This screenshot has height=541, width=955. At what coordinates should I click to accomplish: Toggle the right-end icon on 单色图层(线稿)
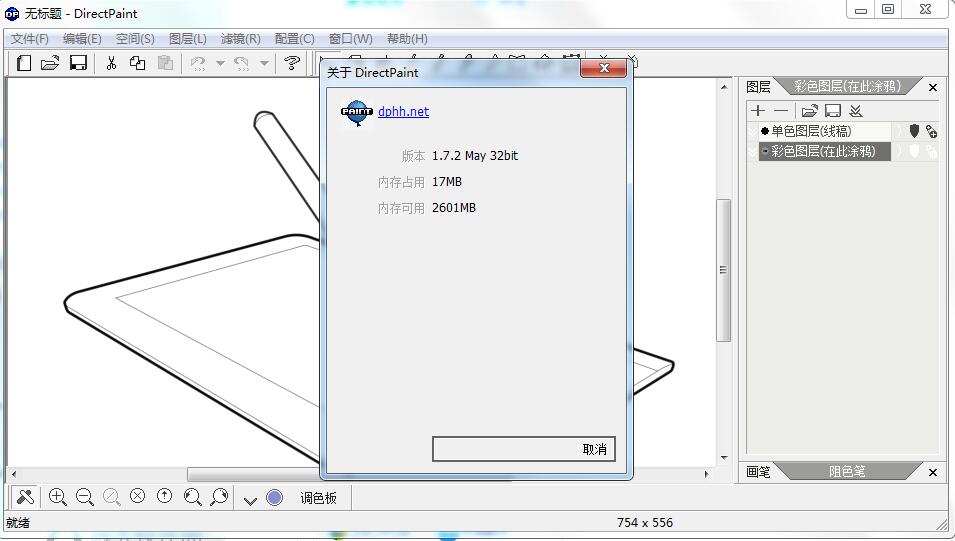click(931, 131)
